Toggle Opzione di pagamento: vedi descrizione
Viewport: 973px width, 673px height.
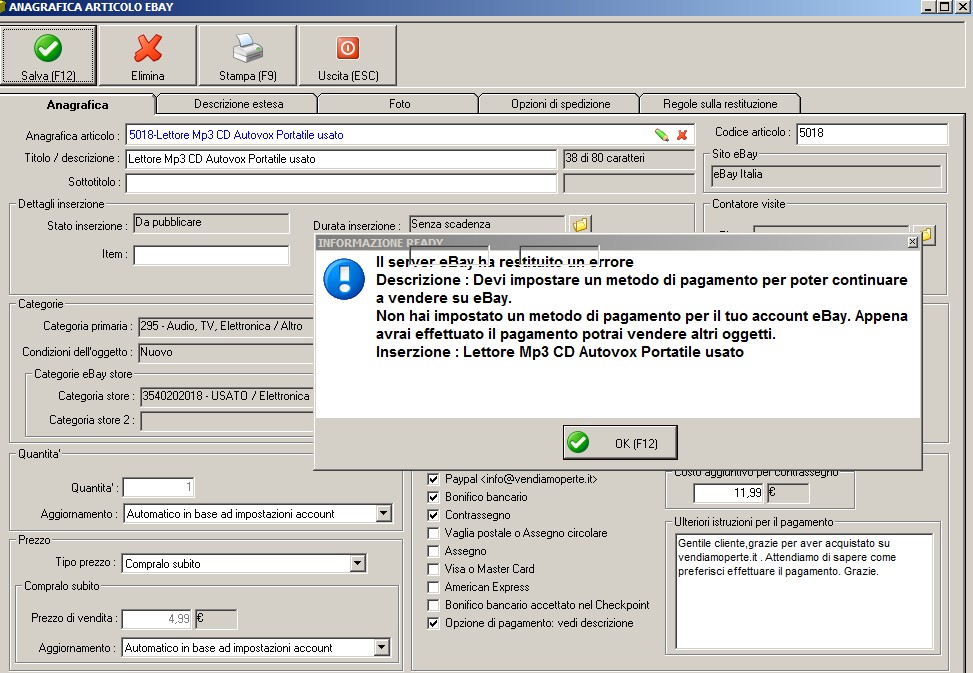[x=433, y=623]
